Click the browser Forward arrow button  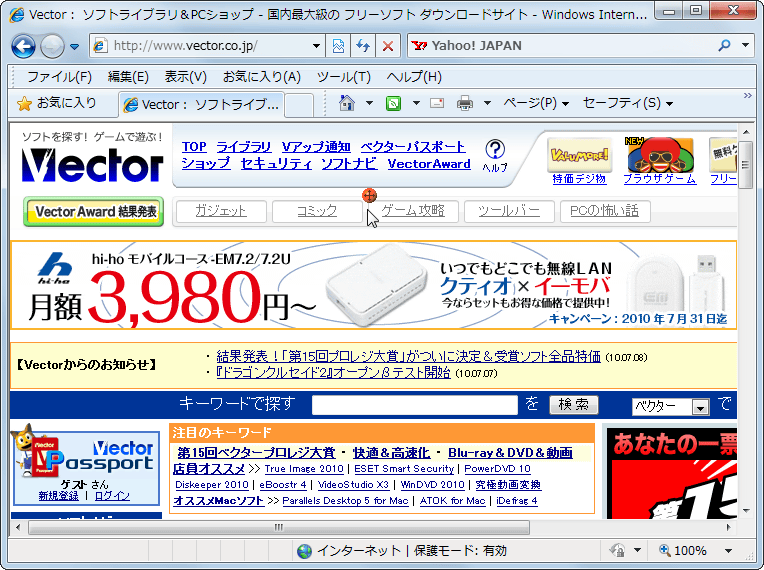[x=52, y=46]
